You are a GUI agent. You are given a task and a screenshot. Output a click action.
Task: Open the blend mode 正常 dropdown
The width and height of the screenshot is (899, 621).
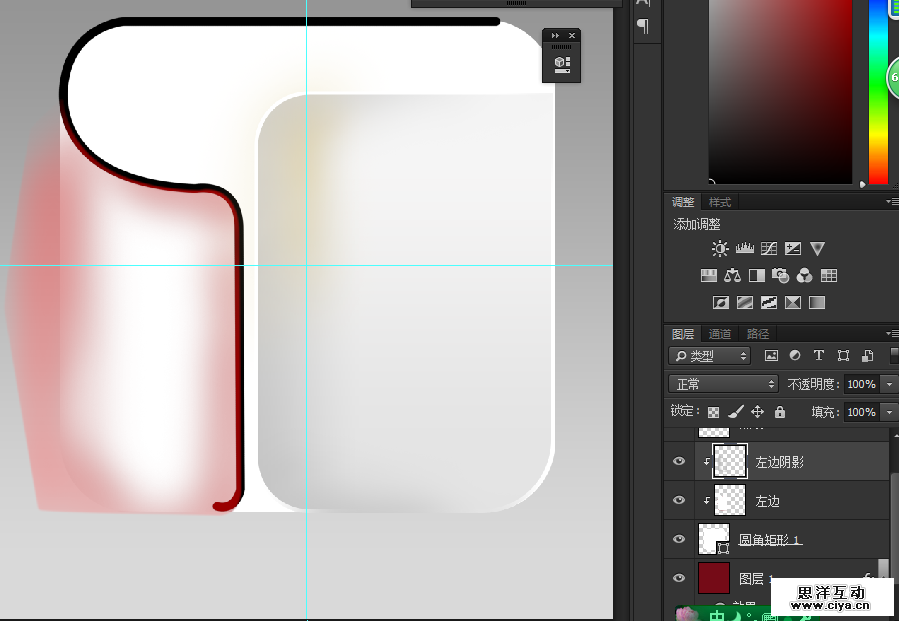pos(723,384)
